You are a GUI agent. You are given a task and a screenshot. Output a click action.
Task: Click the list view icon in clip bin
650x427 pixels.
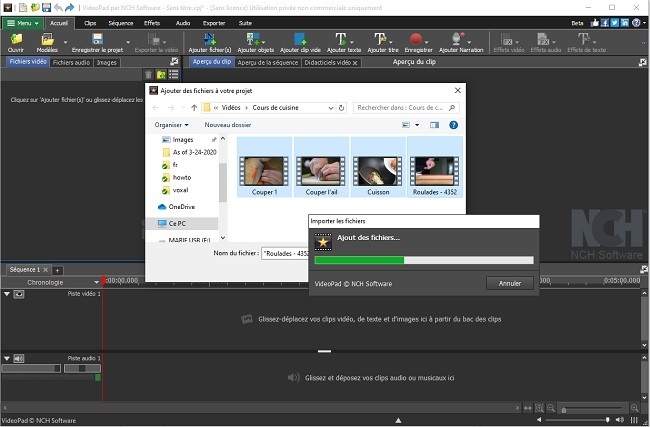(174, 75)
